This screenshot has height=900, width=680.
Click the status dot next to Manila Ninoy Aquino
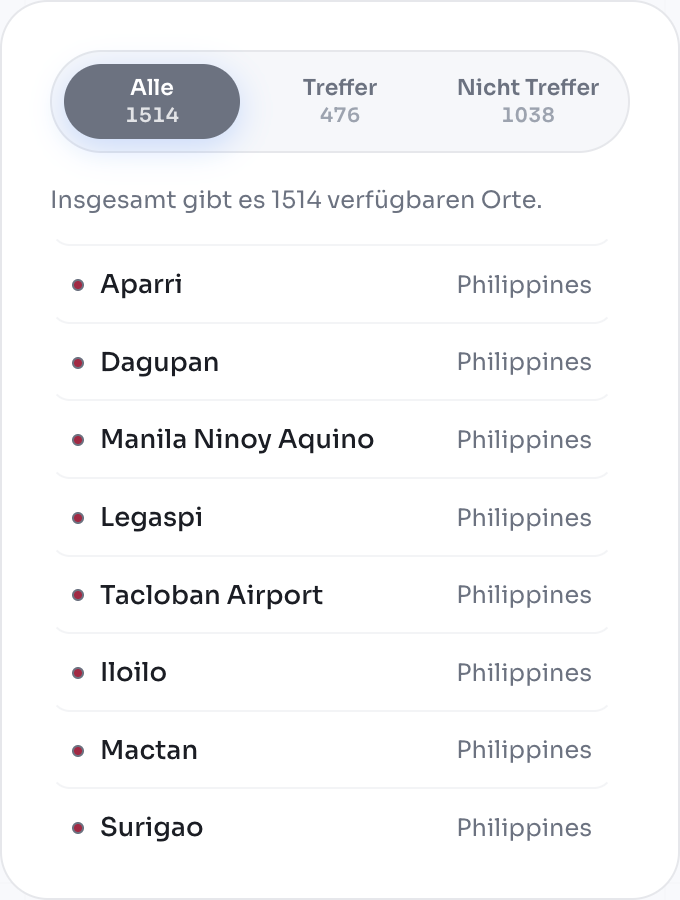click(x=78, y=440)
